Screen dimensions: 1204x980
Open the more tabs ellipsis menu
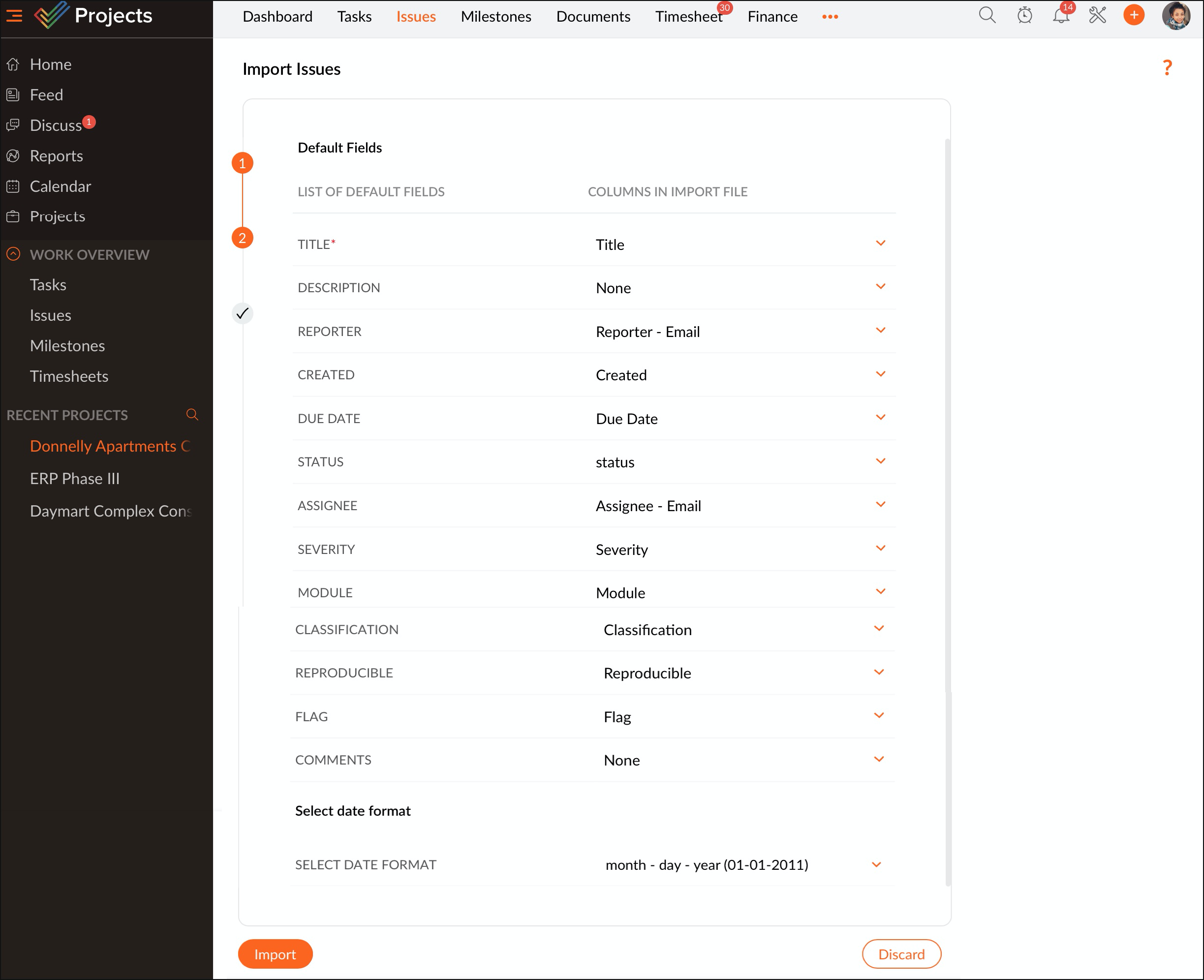[x=830, y=16]
